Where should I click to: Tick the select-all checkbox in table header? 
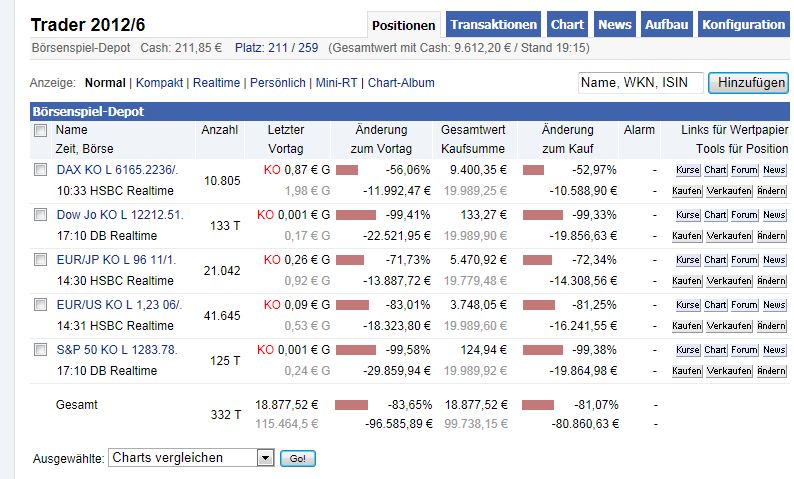tap(40, 130)
